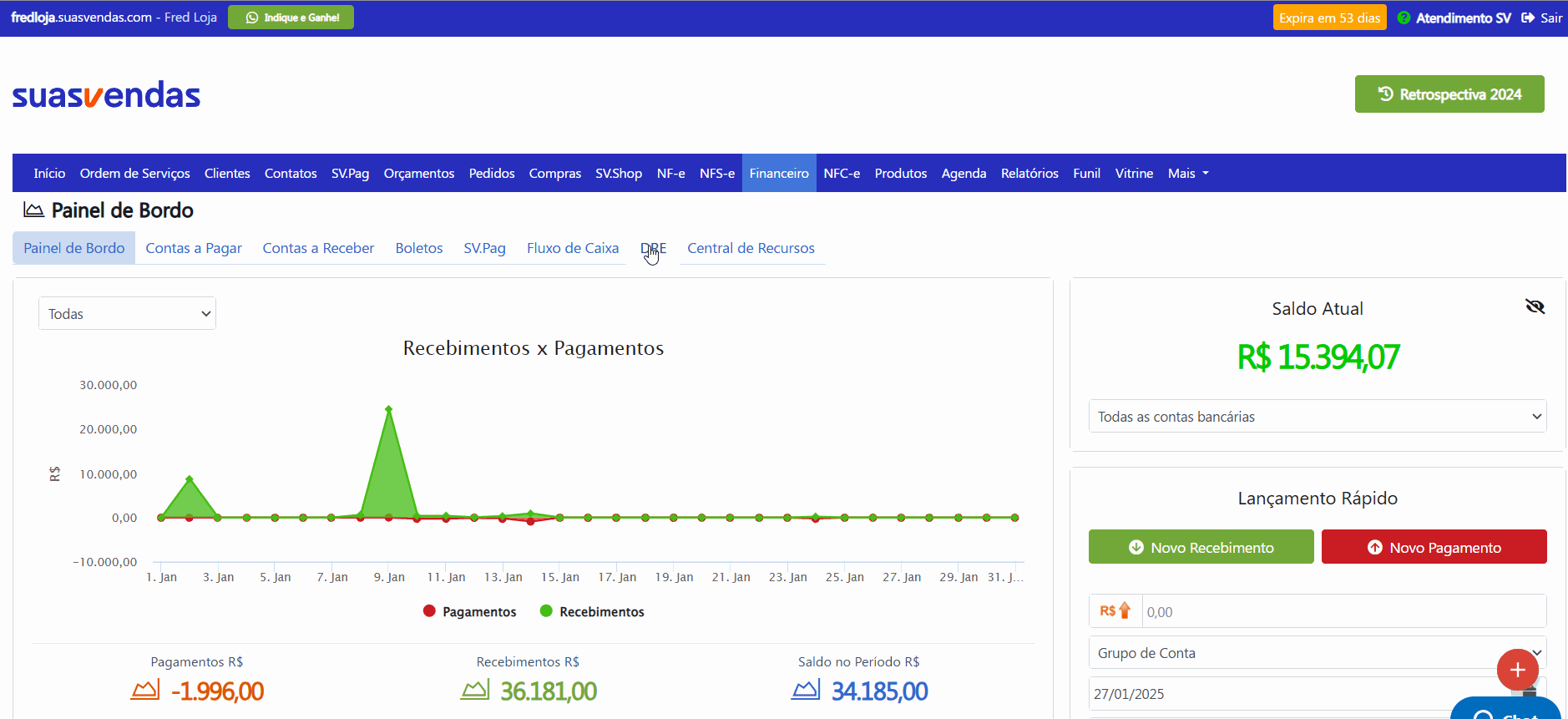Click Novo Pagamento button
This screenshot has height=719, width=1568.
[x=1434, y=547]
